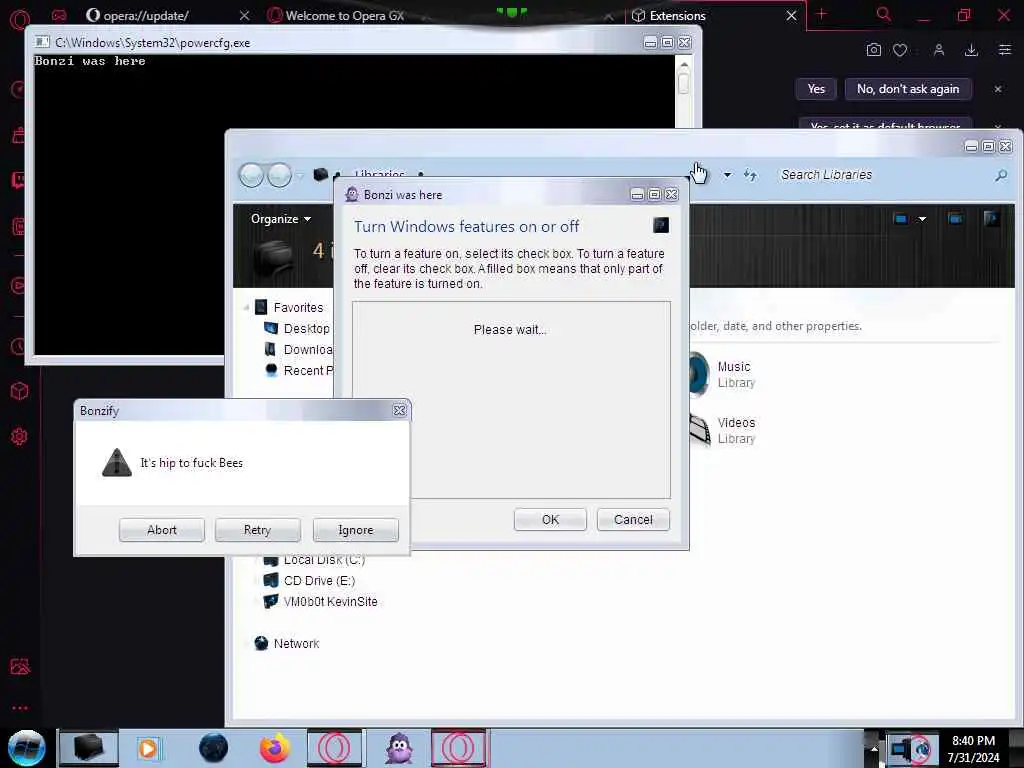Open Opera sidebar extensions cube icon
This screenshot has height=768, width=1024.
(x=19, y=391)
